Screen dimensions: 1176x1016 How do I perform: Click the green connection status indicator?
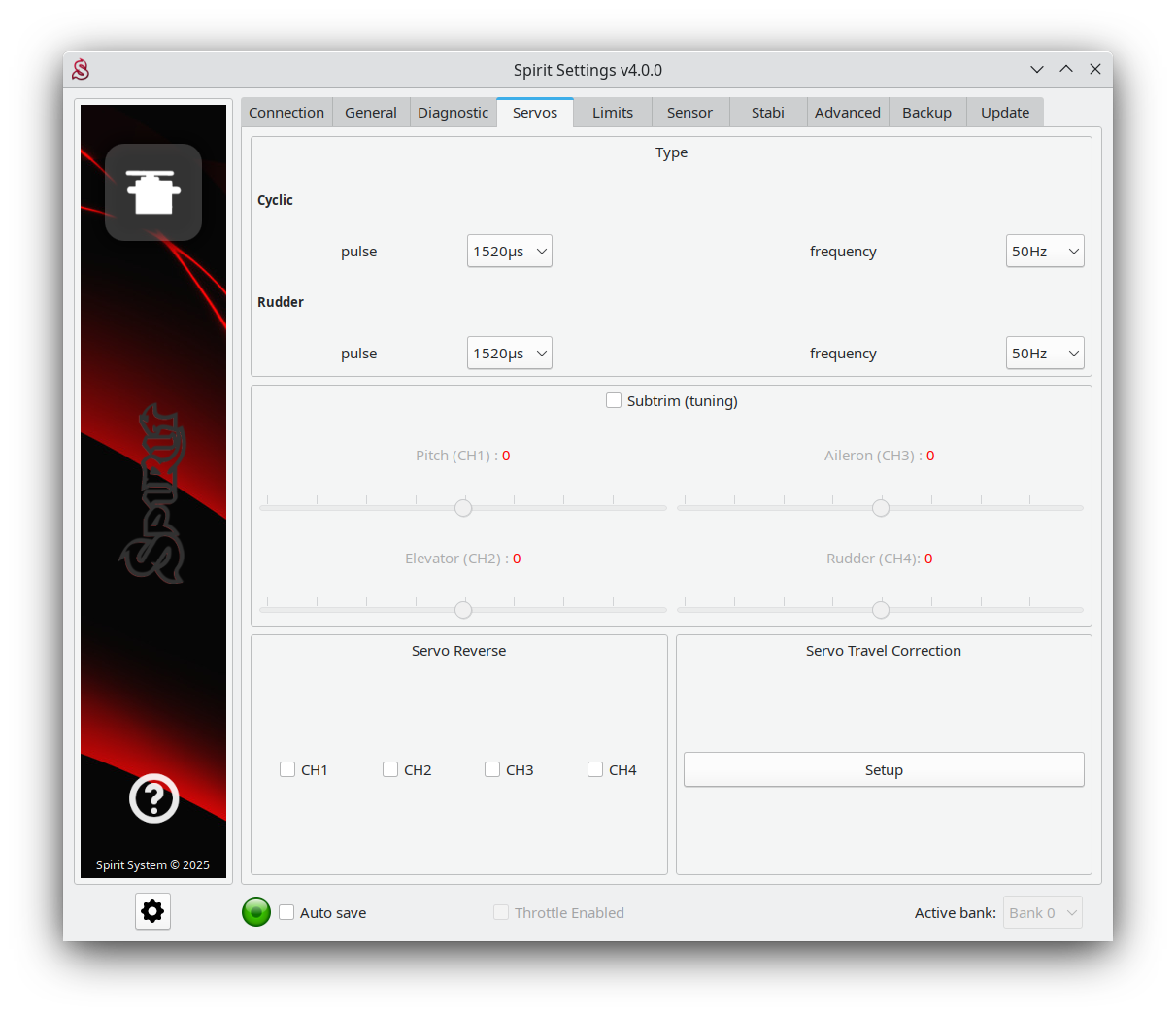[x=256, y=912]
